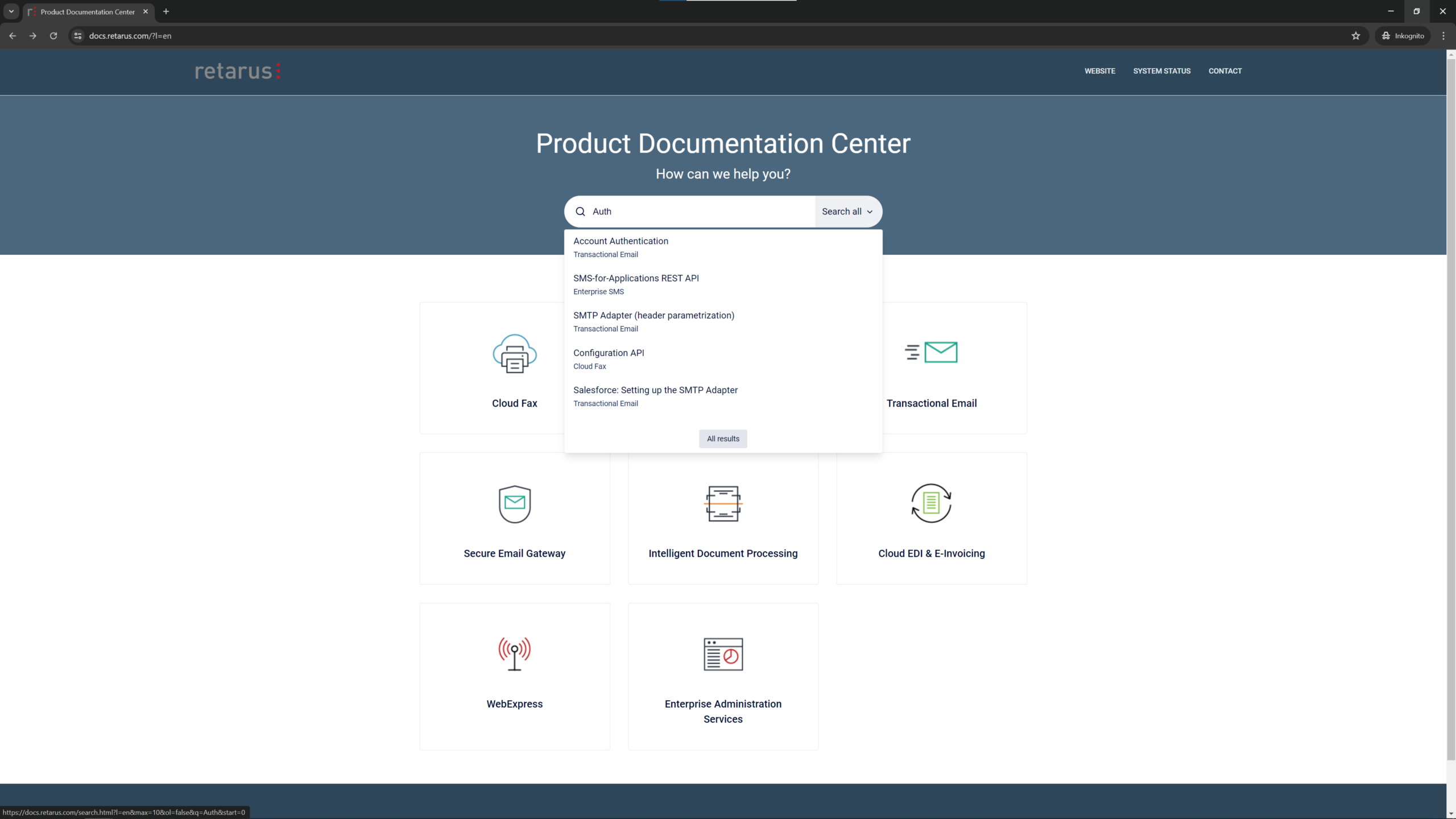
Task: Open the Cloud Fax printer icon
Action: tap(515, 353)
